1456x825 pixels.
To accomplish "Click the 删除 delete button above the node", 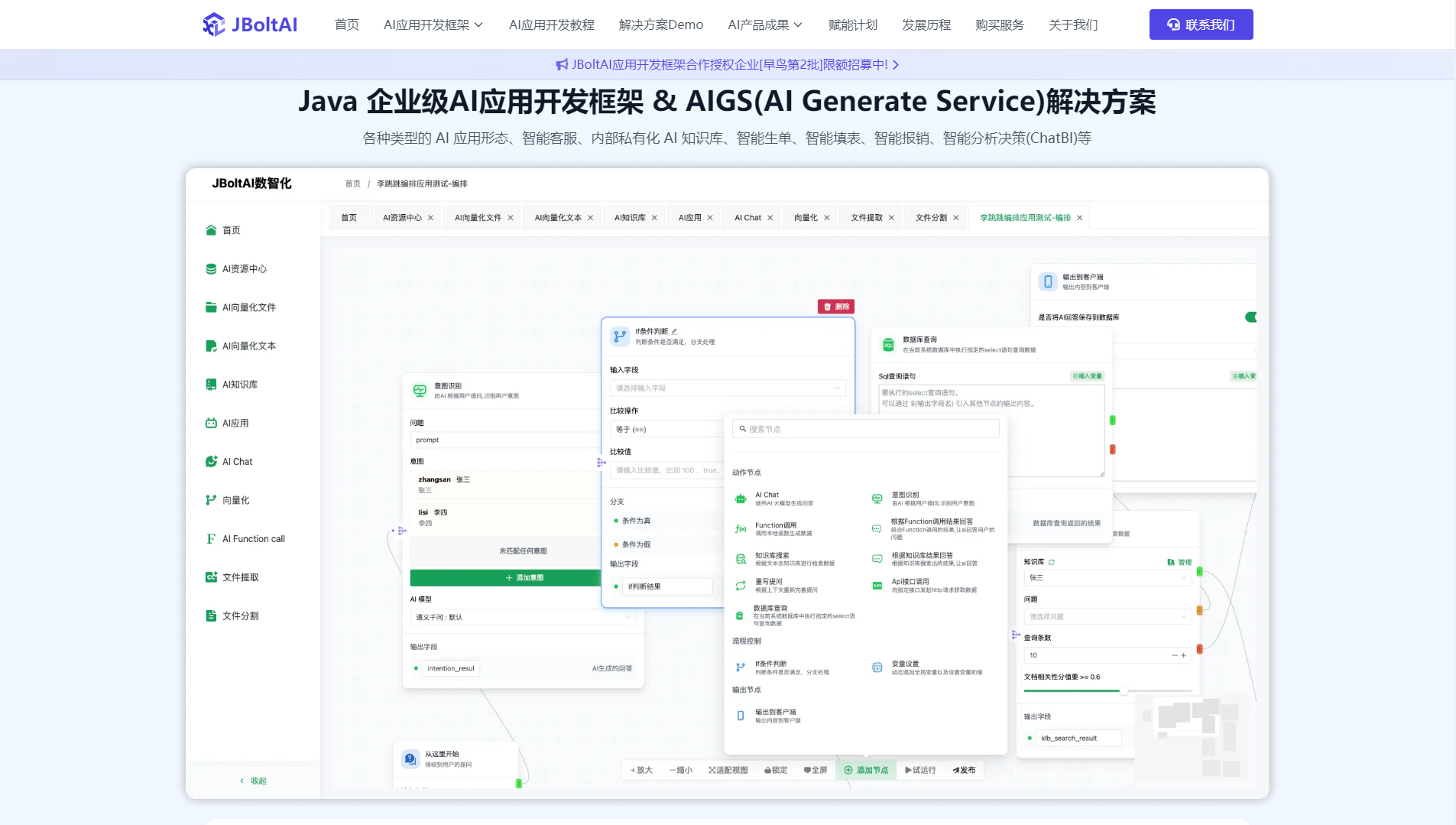I will [835, 306].
